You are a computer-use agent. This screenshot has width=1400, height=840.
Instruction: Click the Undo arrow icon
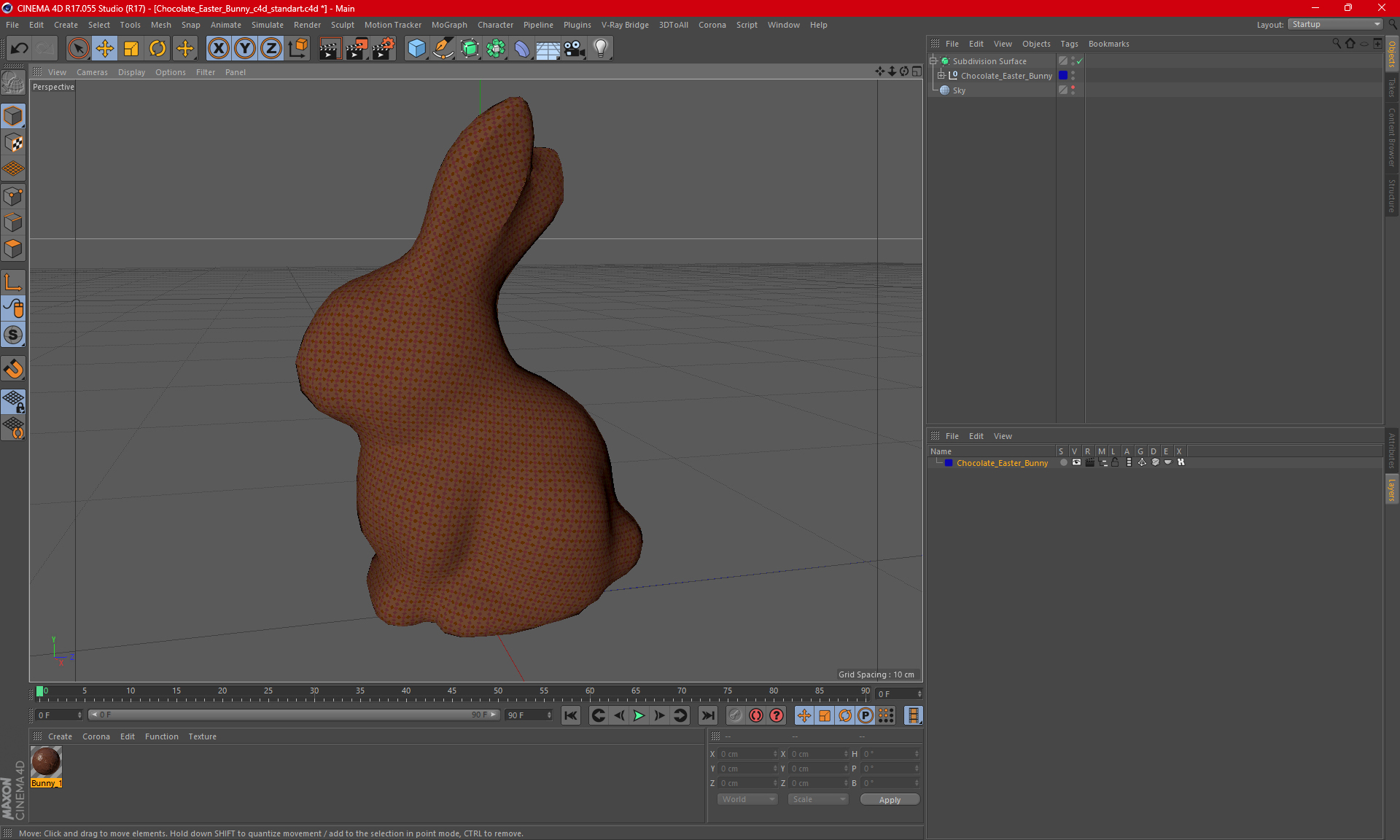[x=20, y=49]
